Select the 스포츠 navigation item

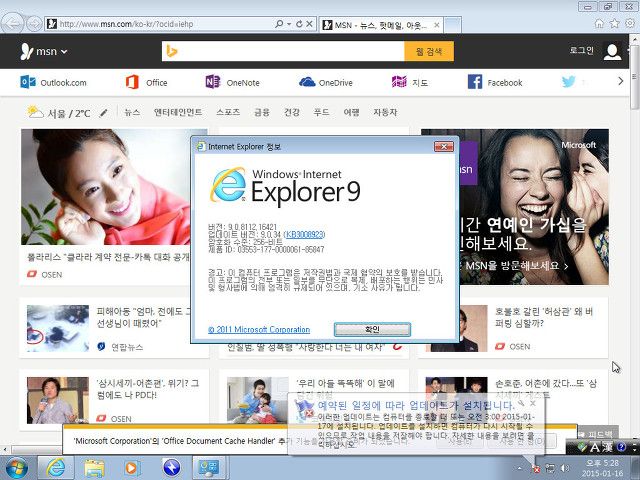228,112
